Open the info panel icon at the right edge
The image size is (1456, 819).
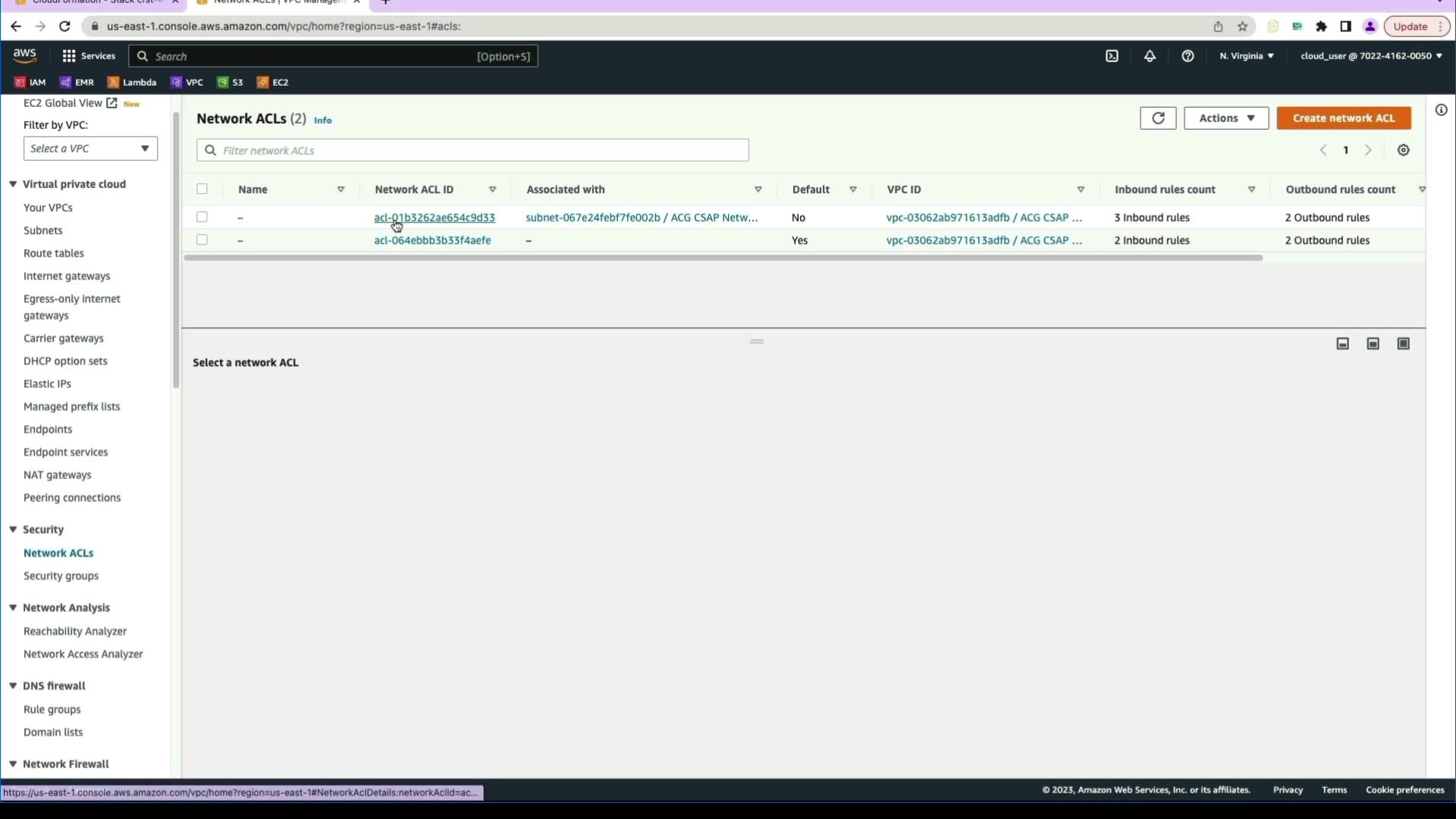click(1441, 110)
